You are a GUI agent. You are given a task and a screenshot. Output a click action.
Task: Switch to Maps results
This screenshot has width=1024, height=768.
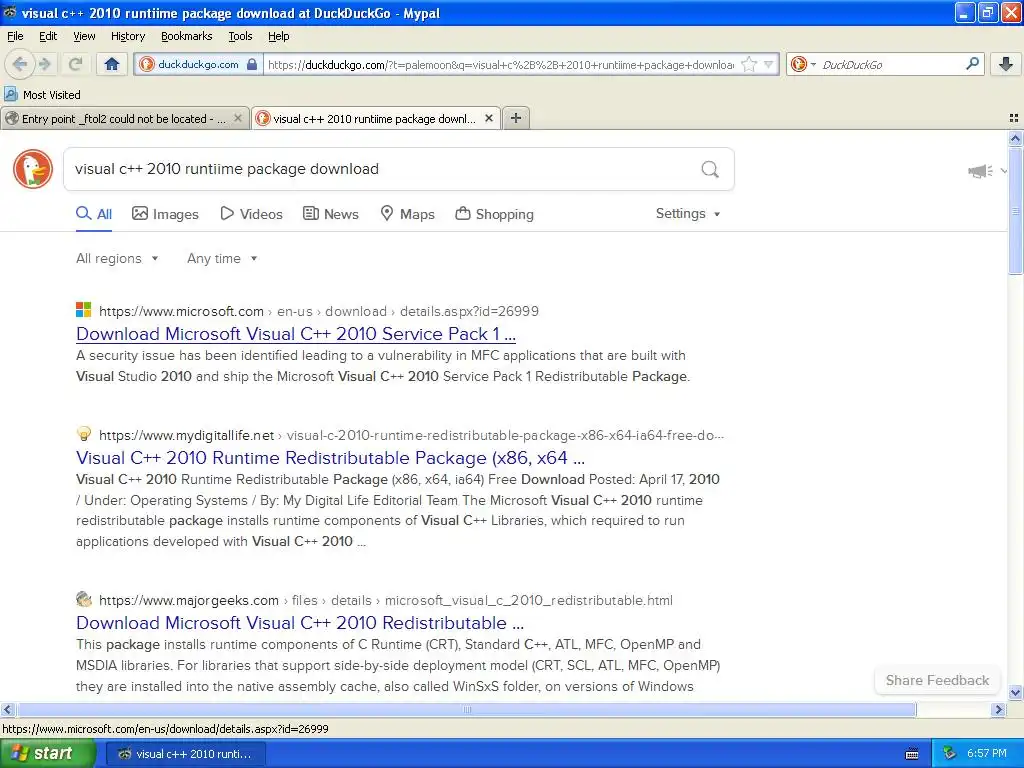point(408,214)
